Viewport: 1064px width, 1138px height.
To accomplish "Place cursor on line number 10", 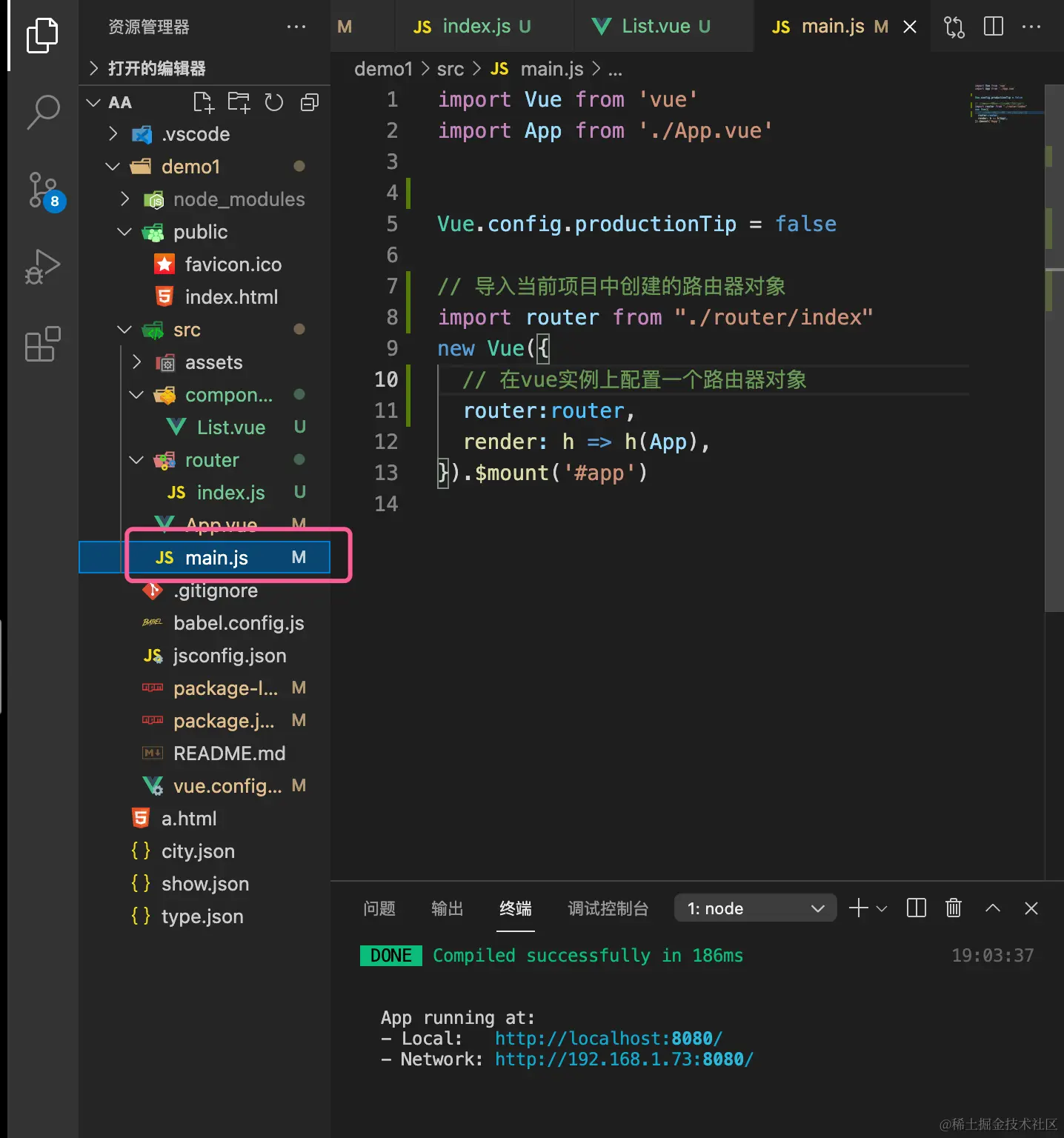I will [x=386, y=379].
